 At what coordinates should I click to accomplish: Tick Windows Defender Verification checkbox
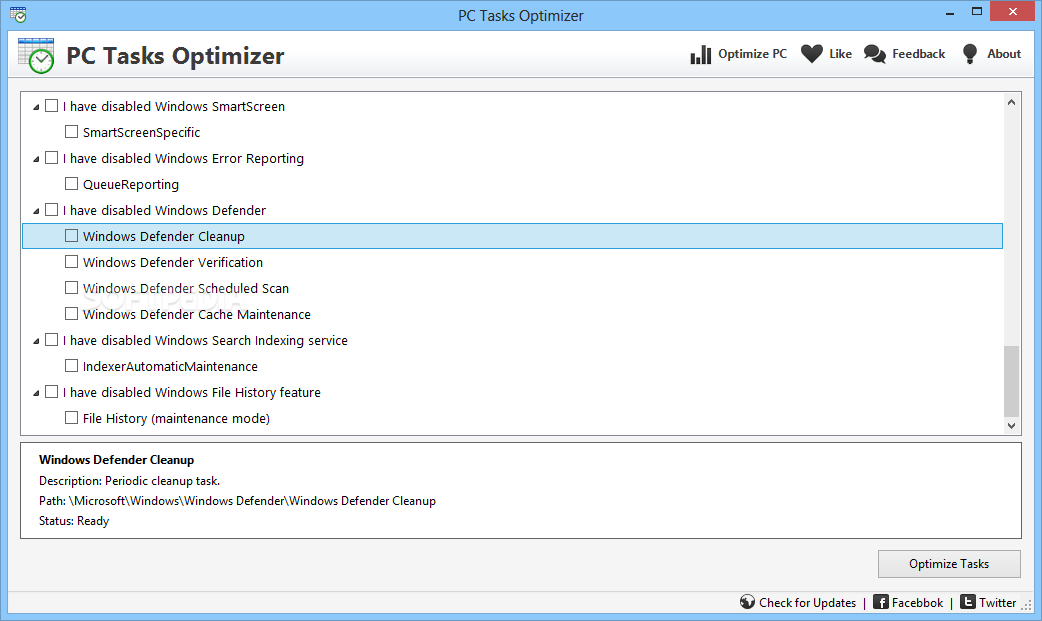[72, 261]
